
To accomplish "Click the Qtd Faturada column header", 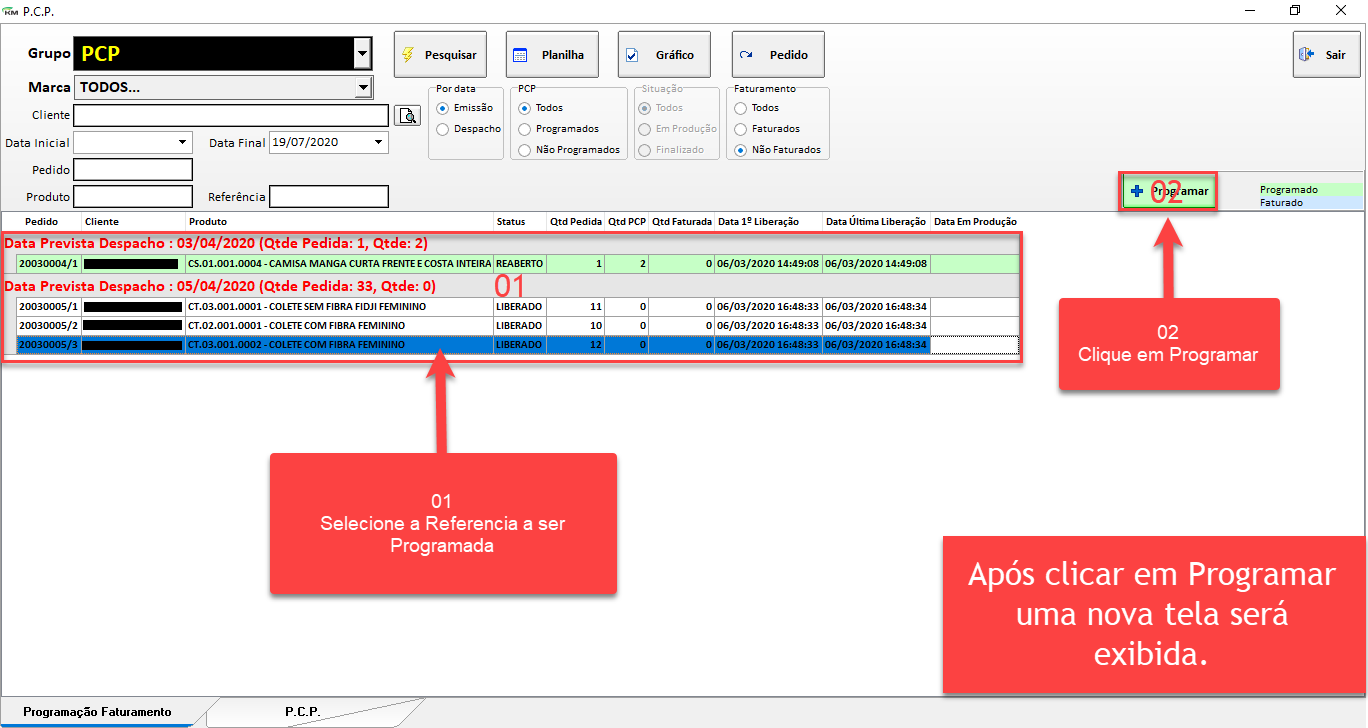I will click(x=682, y=221).
